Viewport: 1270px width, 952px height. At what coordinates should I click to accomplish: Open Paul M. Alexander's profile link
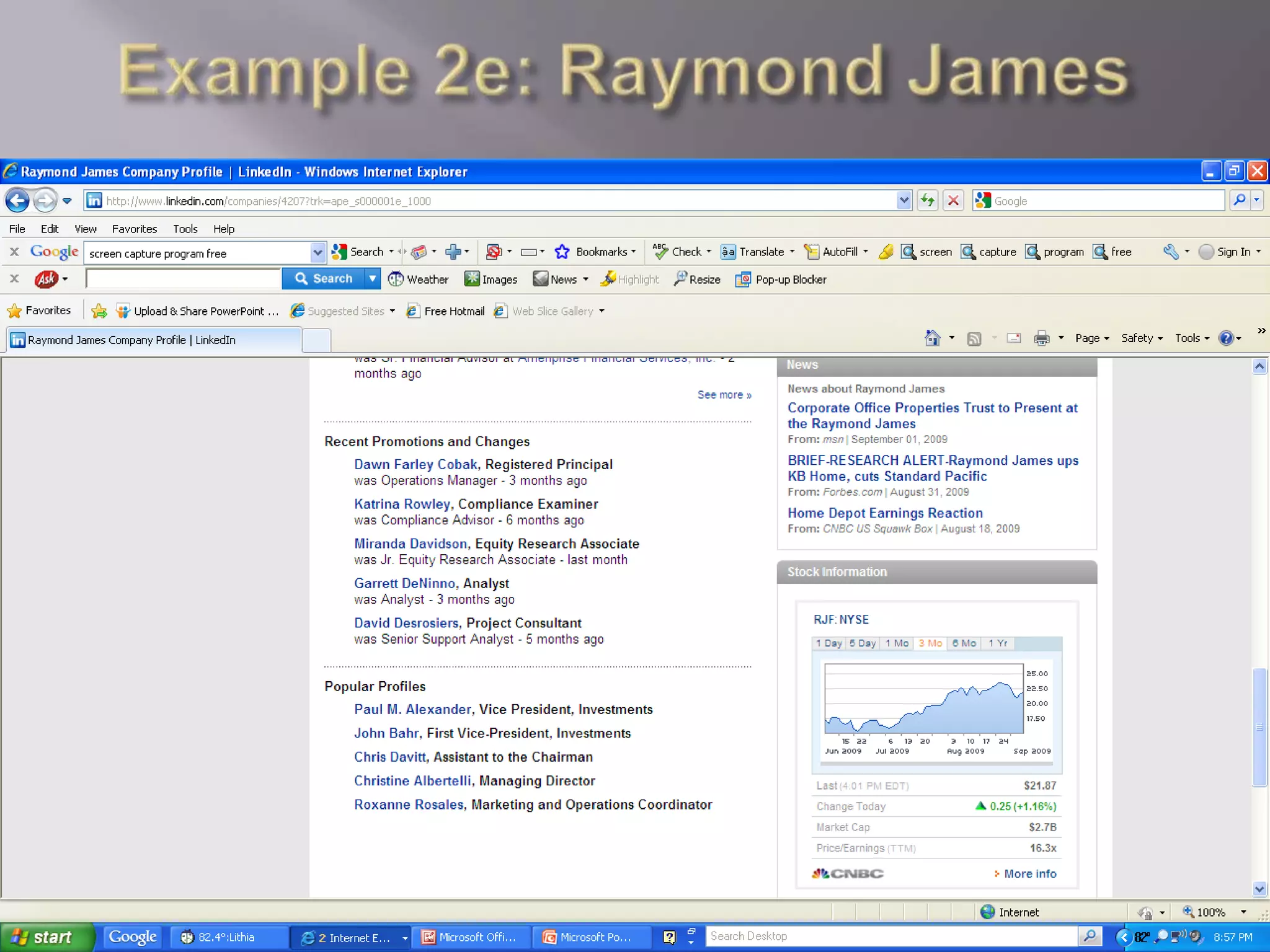coord(412,709)
